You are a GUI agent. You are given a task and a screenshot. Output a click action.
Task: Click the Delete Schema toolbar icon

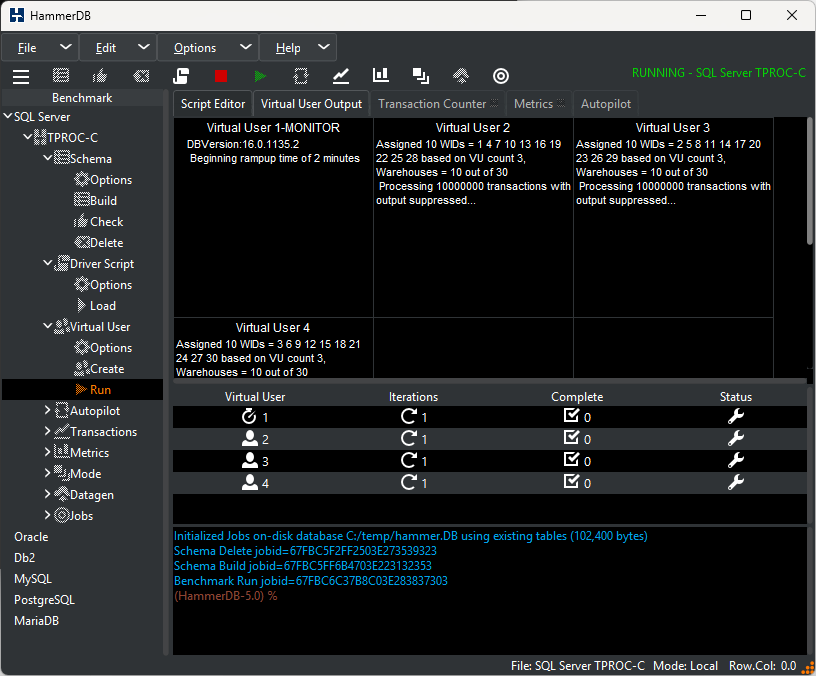(141, 76)
